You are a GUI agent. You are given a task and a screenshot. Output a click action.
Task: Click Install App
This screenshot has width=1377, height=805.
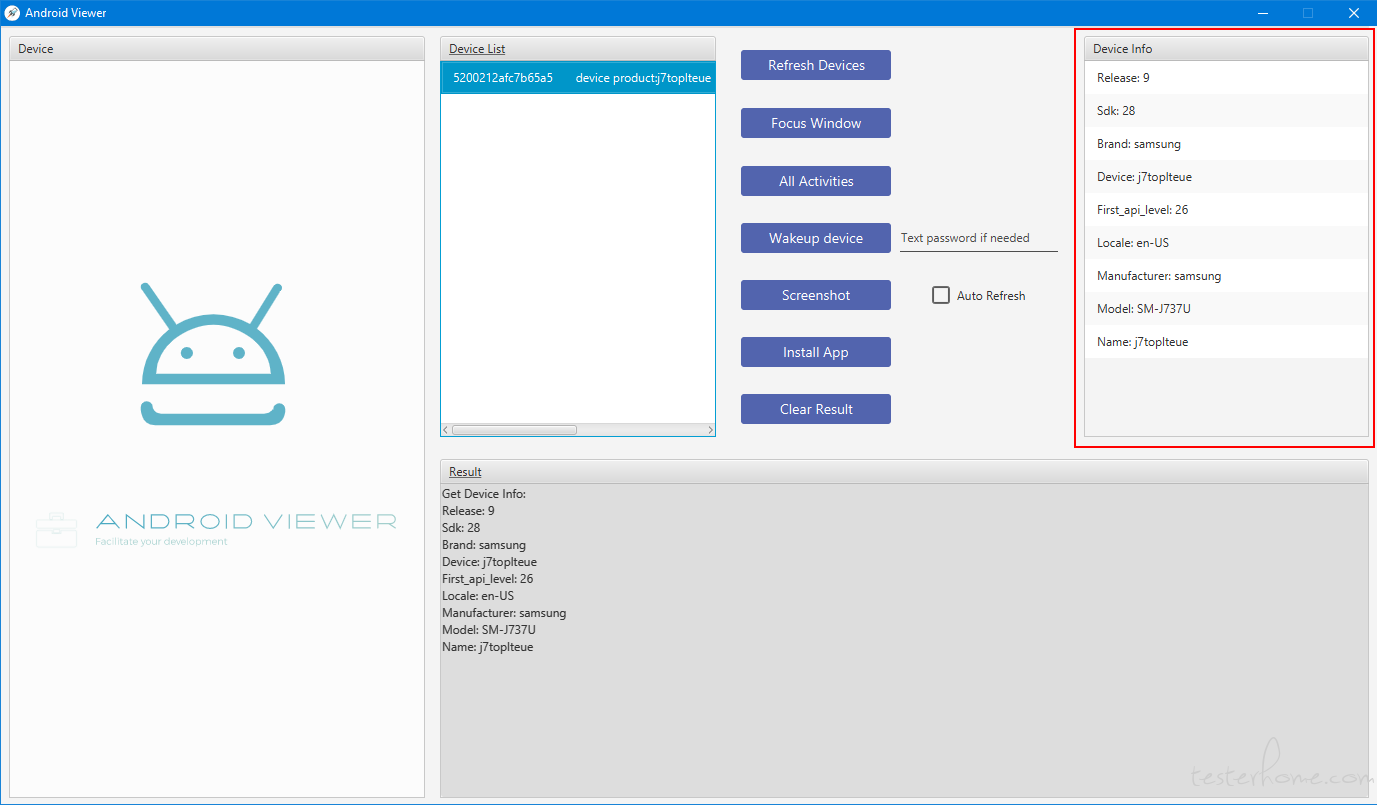click(x=816, y=352)
